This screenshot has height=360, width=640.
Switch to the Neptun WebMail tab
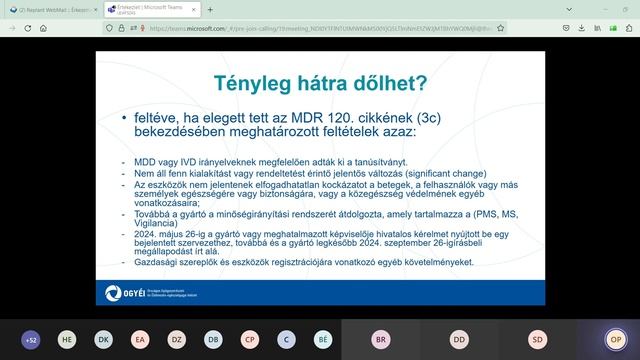(52, 10)
